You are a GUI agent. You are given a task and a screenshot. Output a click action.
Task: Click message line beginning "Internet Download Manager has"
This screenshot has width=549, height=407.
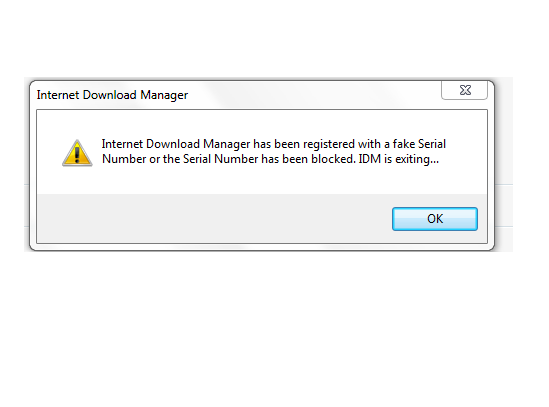click(273, 144)
